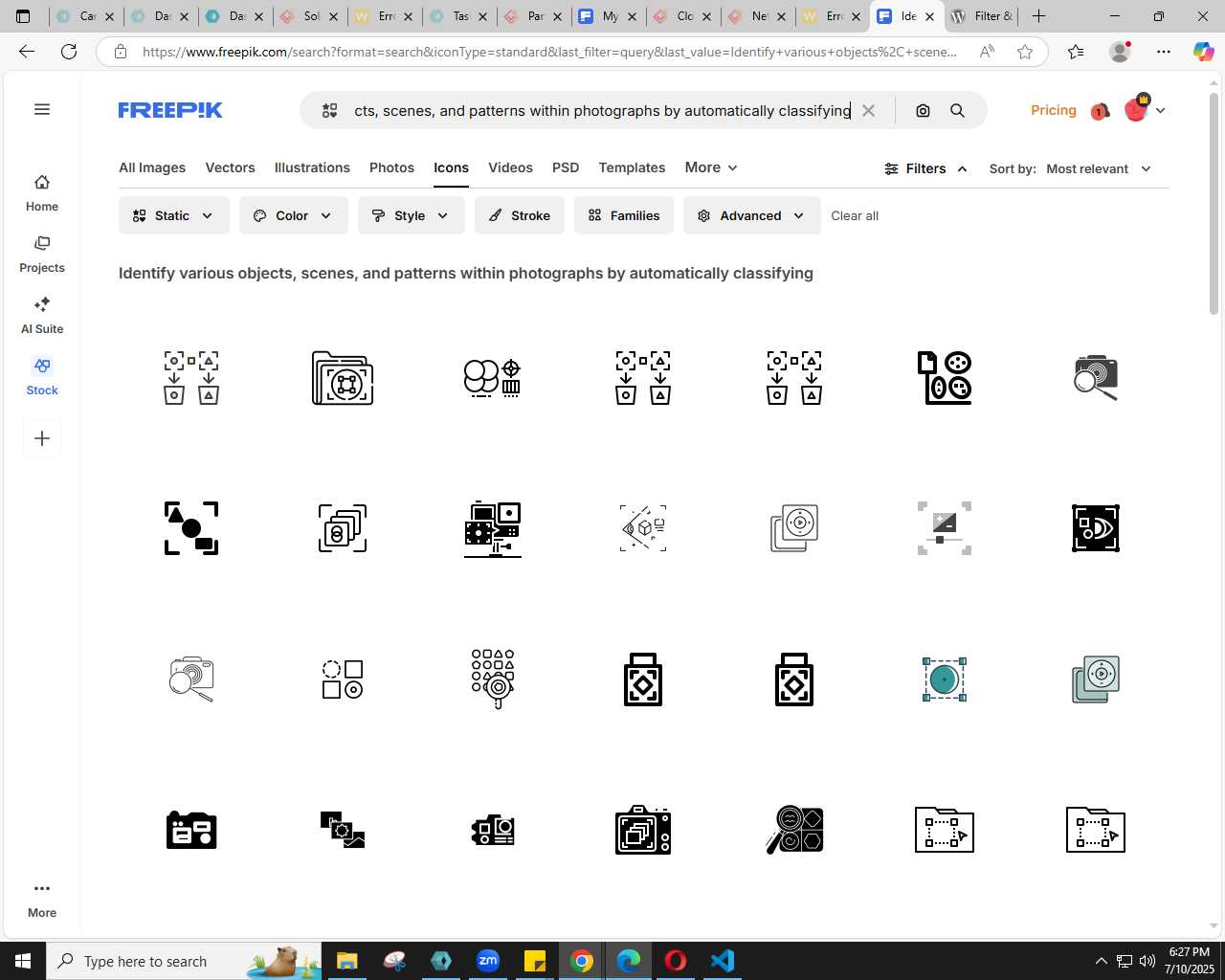The width and height of the screenshot is (1225, 980).
Task: Add page to favorites star icon
Action: (x=1025, y=52)
